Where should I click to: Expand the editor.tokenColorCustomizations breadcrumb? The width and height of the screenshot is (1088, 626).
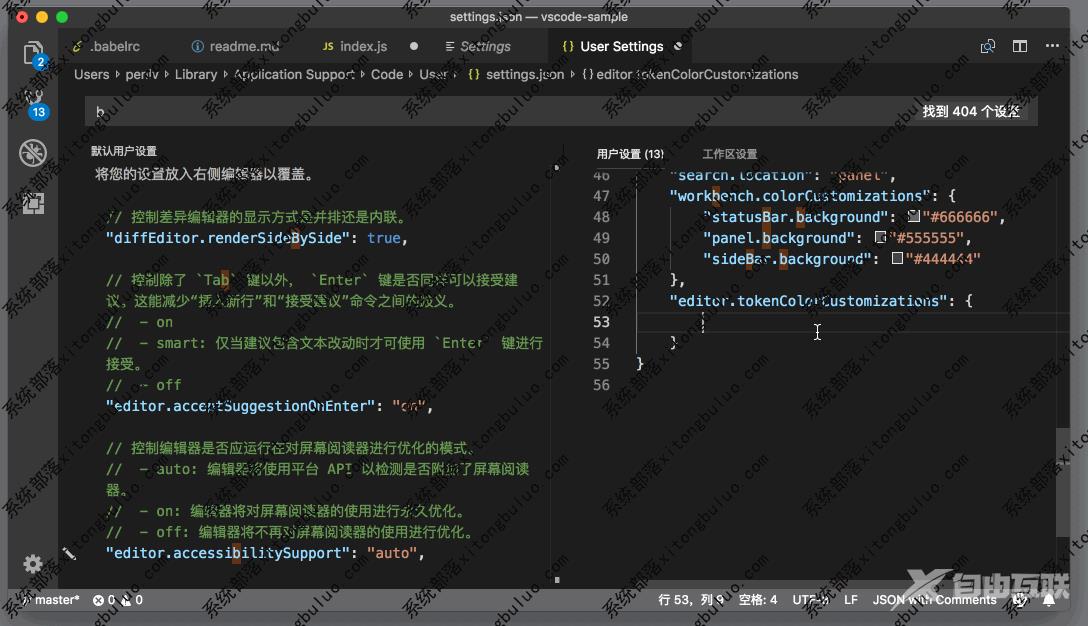pos(697,74)
